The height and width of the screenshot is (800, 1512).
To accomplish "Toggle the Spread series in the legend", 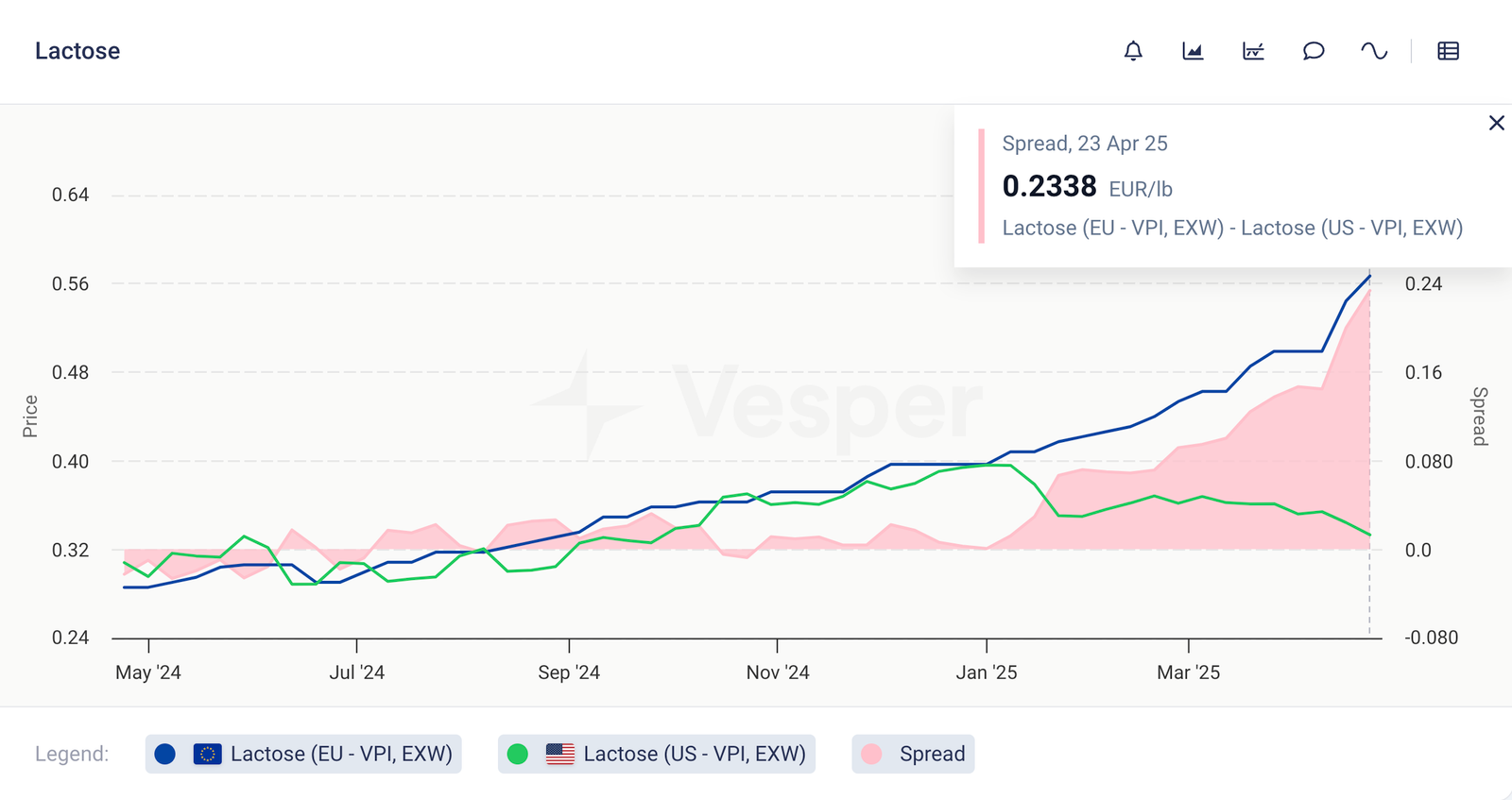I will (932, 754).
